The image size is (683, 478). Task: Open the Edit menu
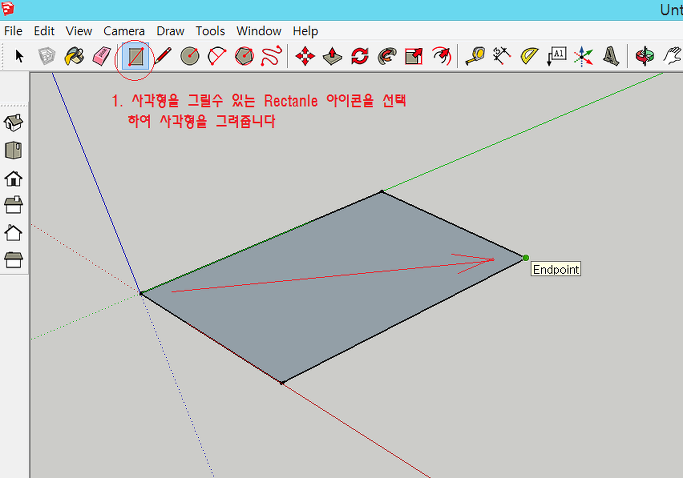coord(44,31)
